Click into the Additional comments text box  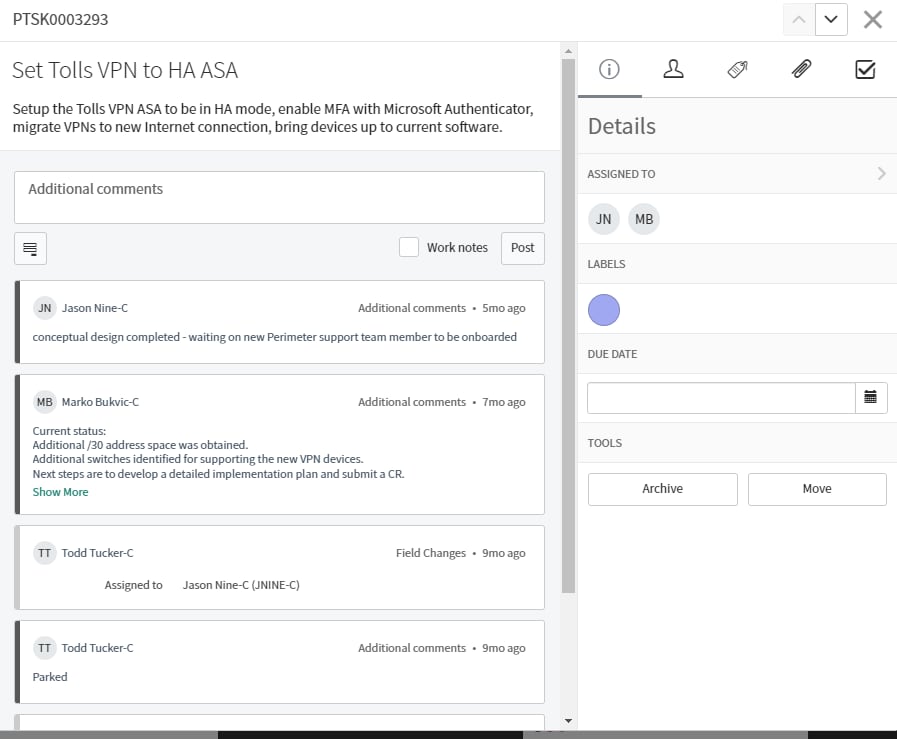coord(279,197)
